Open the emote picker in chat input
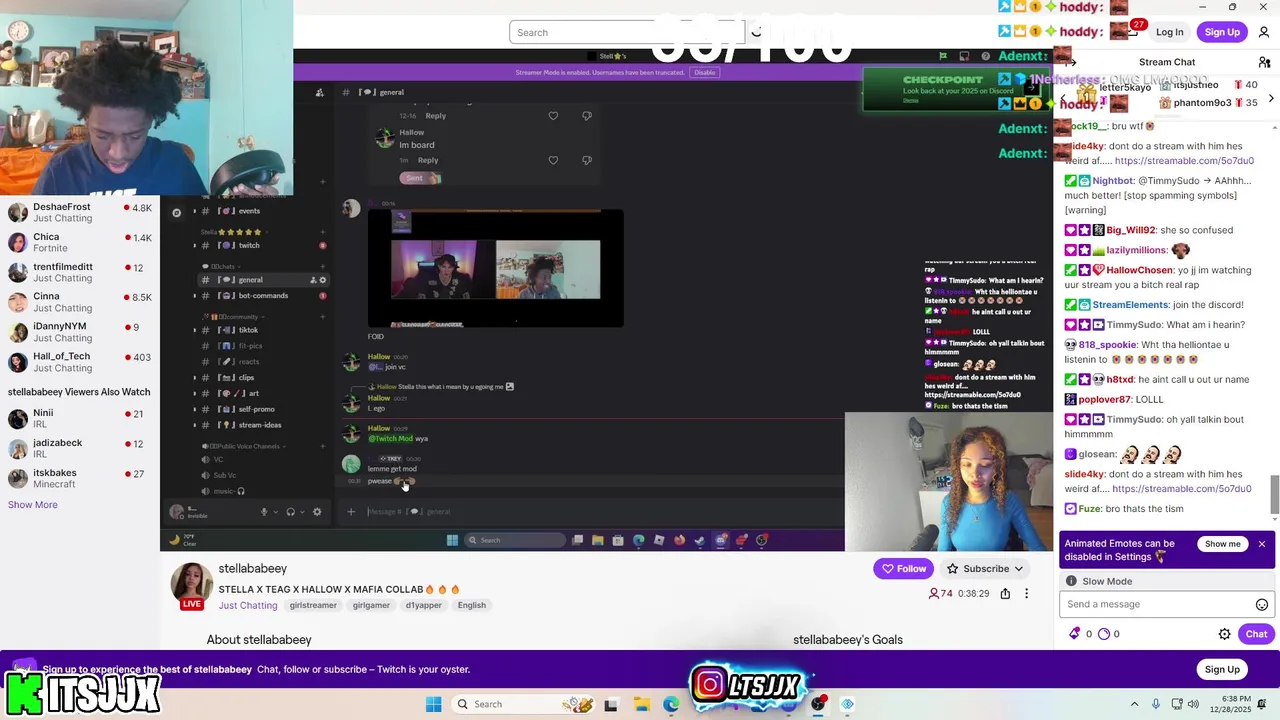The image size is (1280, 720). pyautogui.click(x=1261, y=604)
